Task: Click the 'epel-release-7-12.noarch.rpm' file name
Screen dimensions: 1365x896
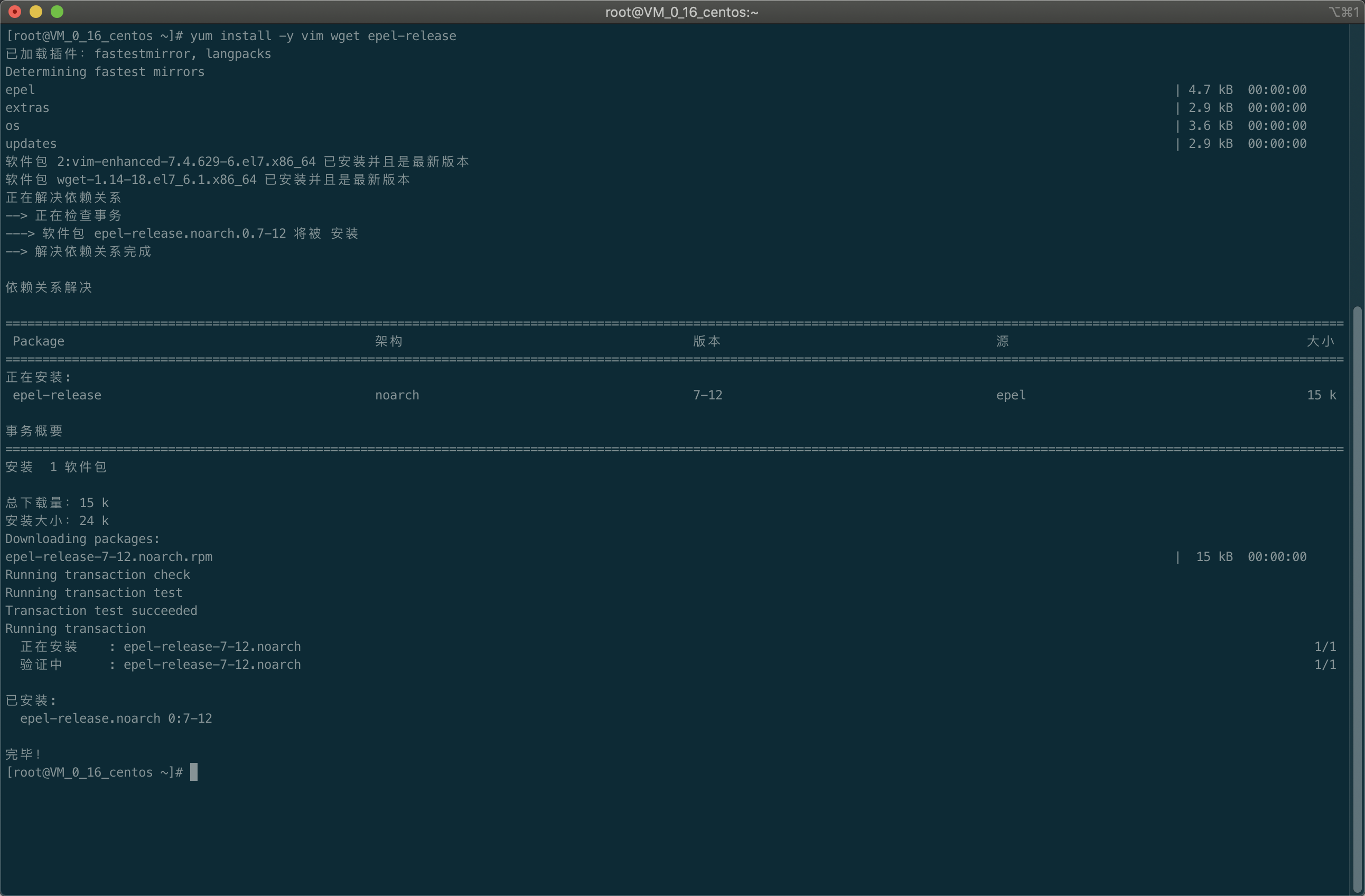Action: [x=109, y=557]
